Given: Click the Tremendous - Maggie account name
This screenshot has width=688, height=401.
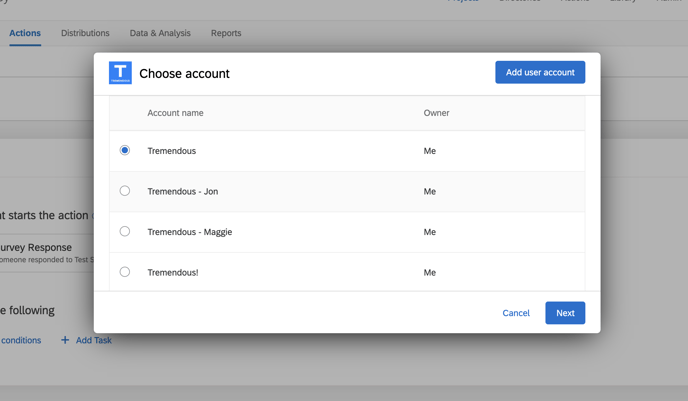Looking at the screenshot, I should pyautogui.click(x=190, y=232).
